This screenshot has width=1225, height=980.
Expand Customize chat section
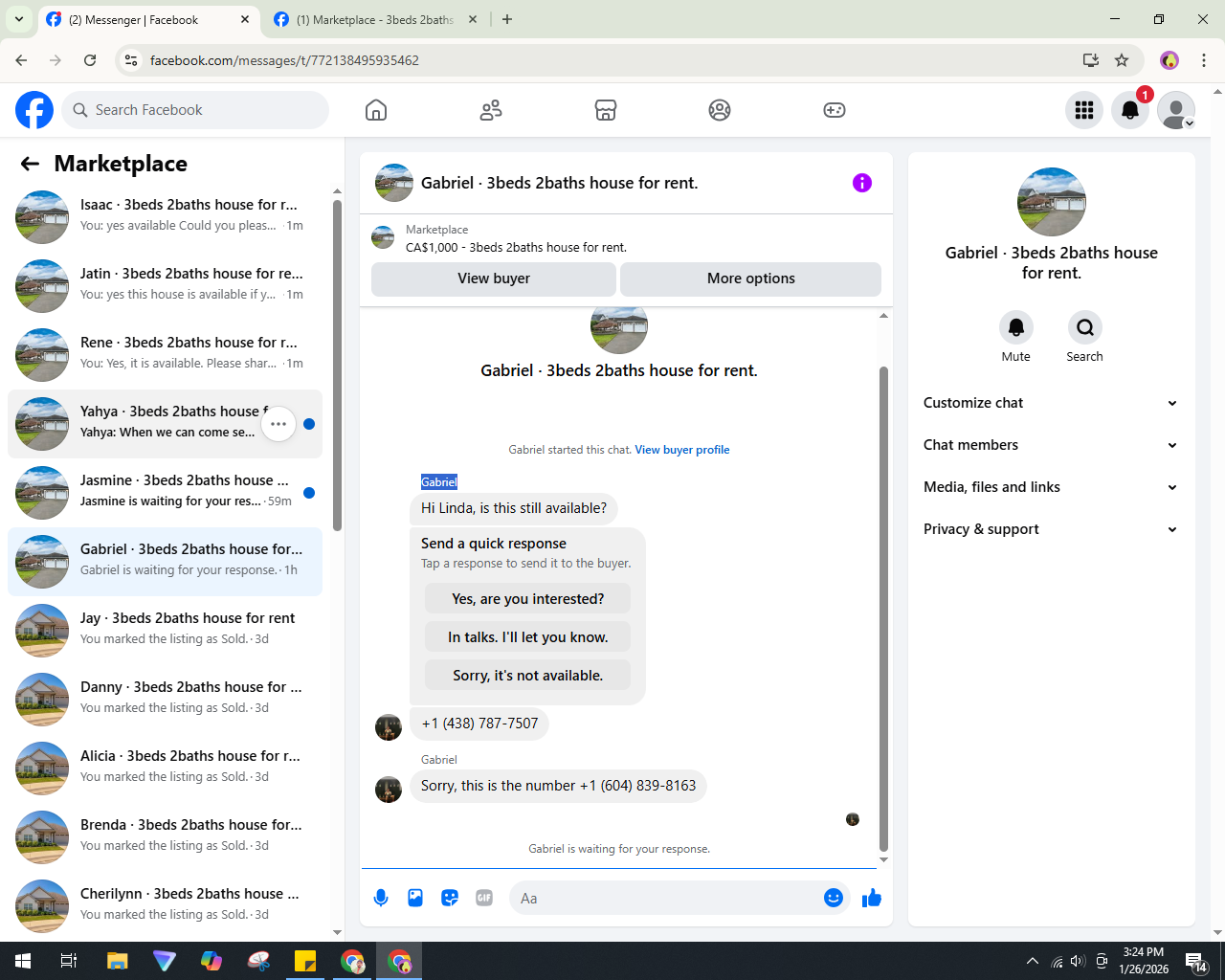coord(1051,403)
